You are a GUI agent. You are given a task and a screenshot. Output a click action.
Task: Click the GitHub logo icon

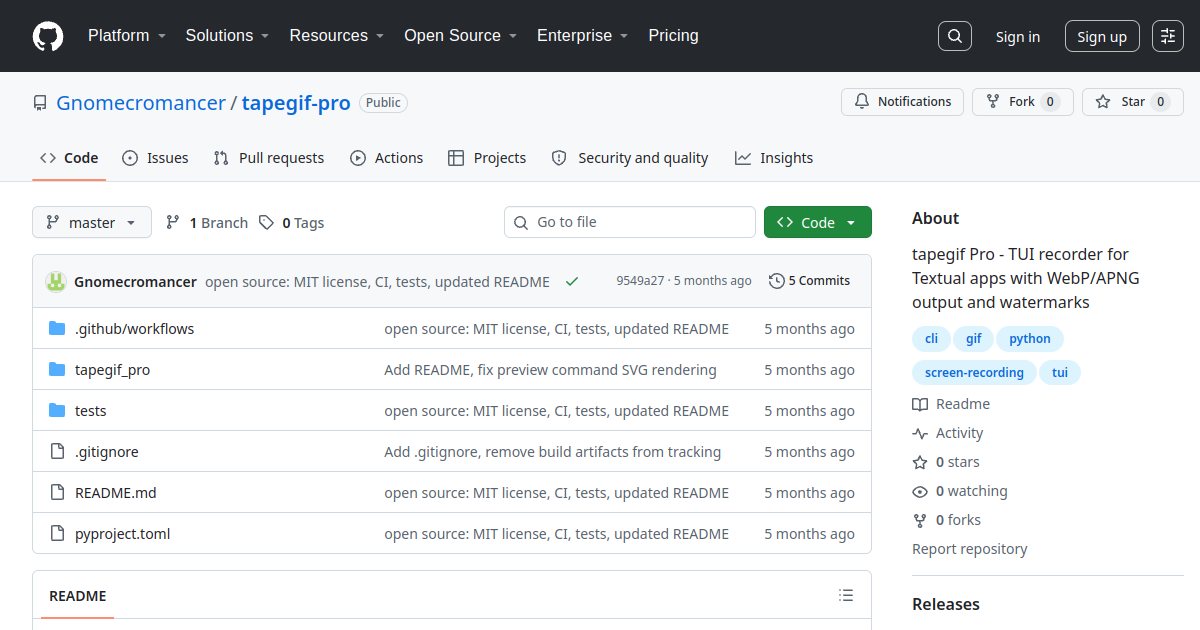coord(48,36)
